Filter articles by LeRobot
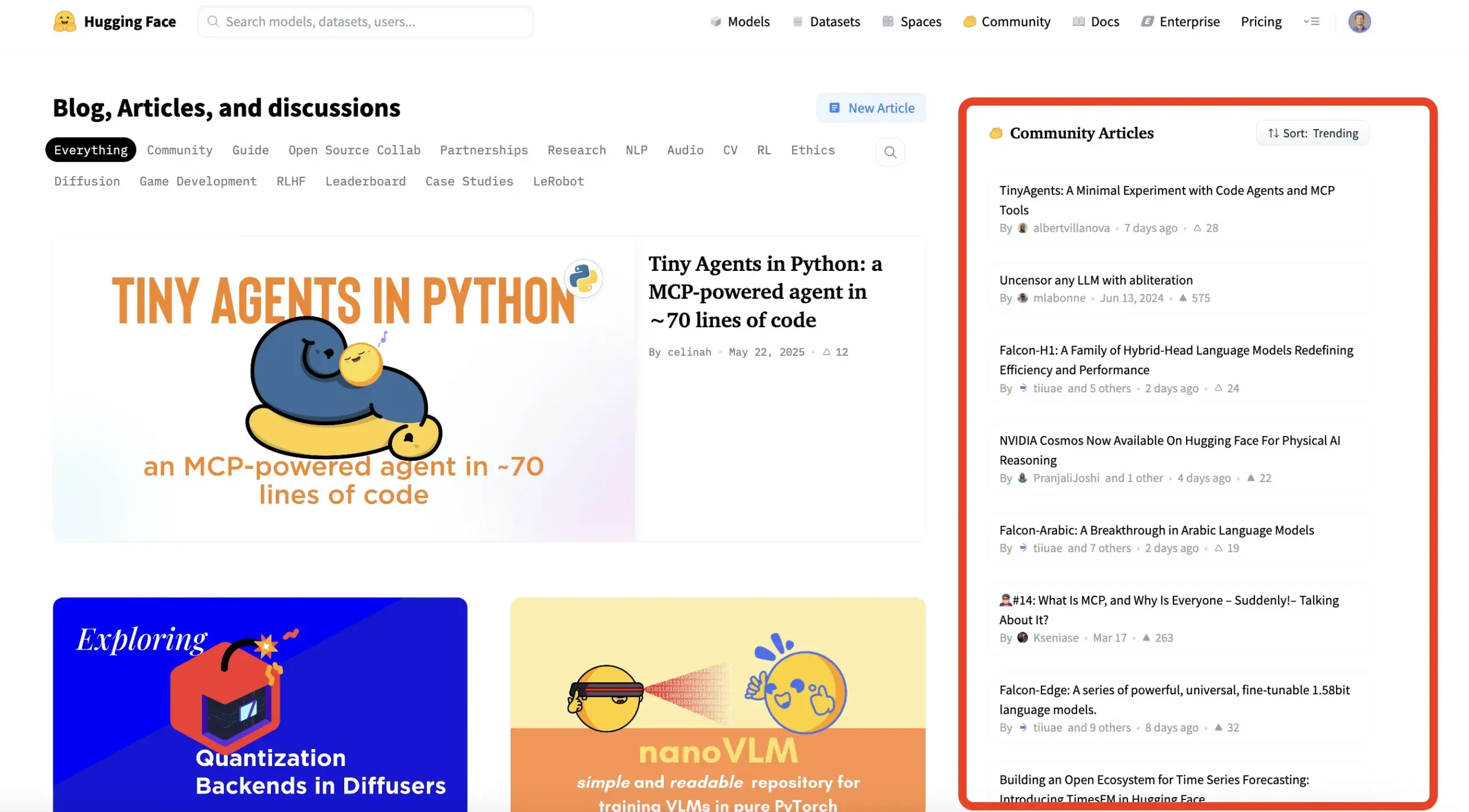This screenshot has width=1469, height=812. (558, 181)
